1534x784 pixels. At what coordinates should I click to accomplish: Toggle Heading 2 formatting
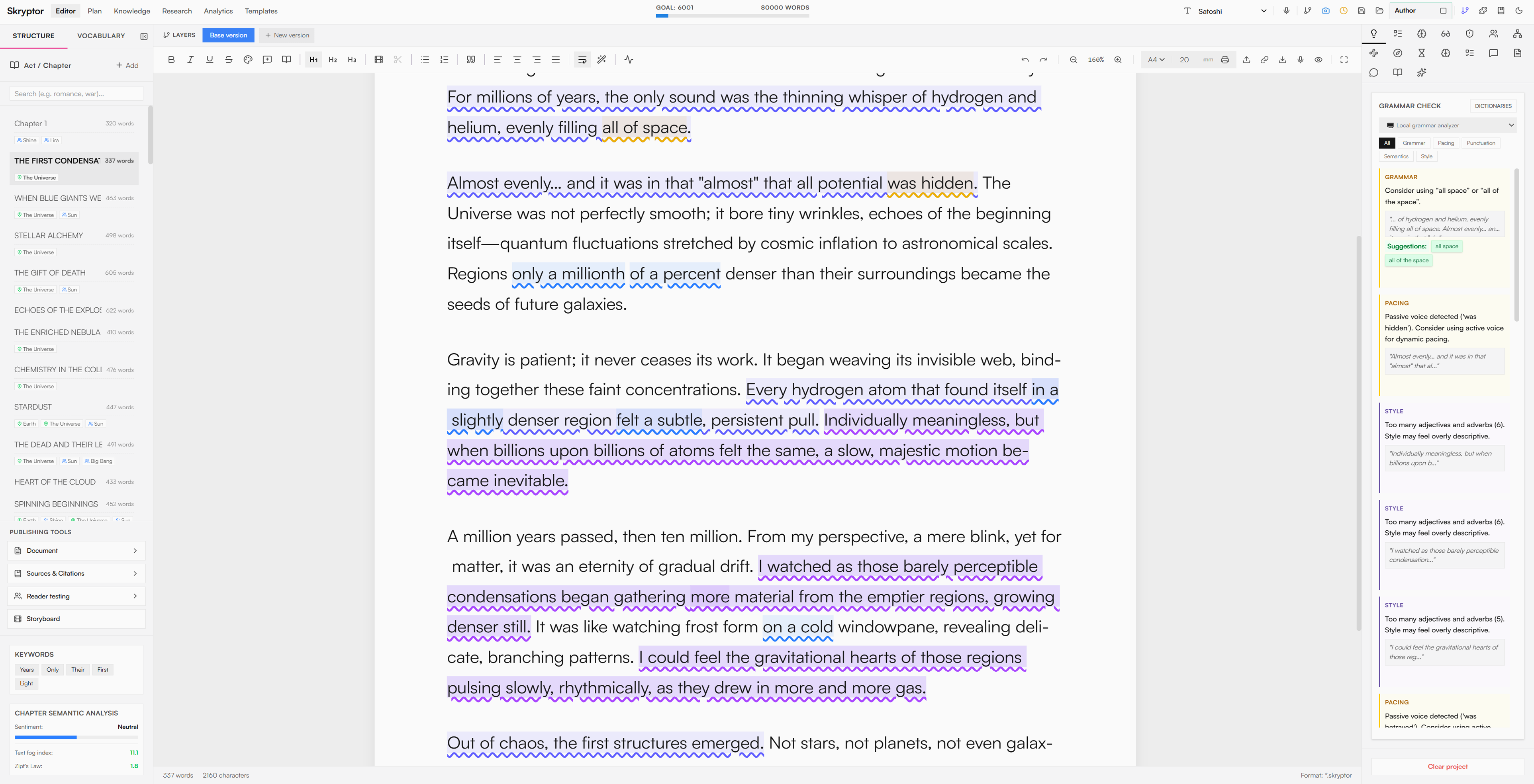pos(333,60)
